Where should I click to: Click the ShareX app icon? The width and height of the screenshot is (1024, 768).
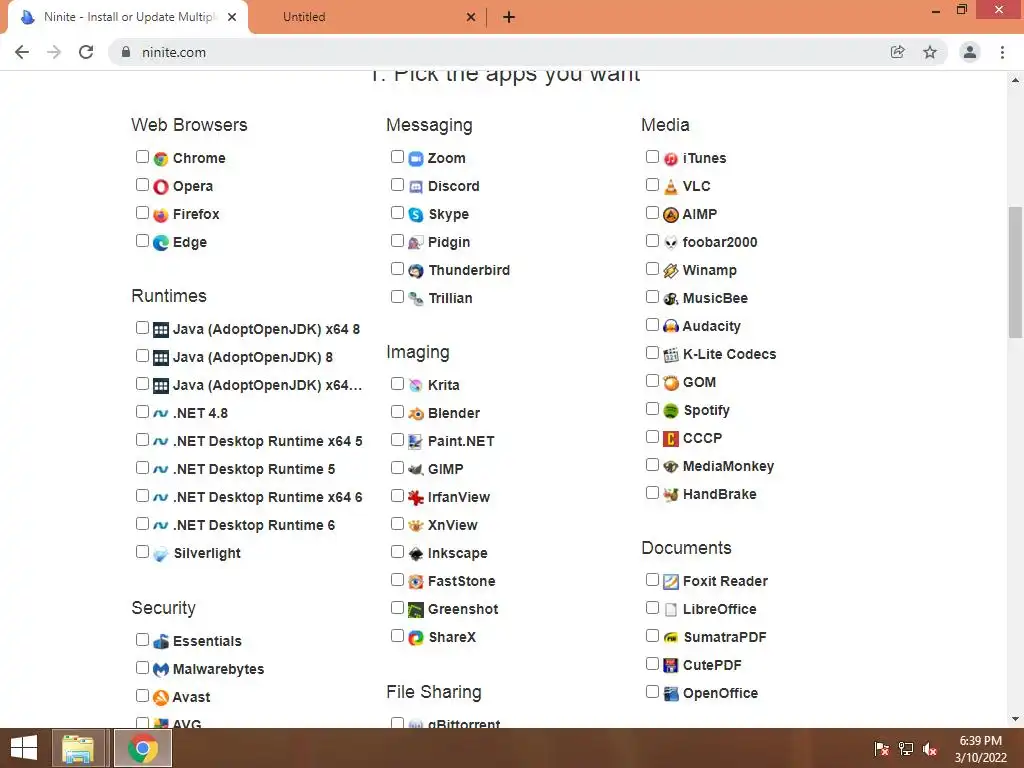416,638
